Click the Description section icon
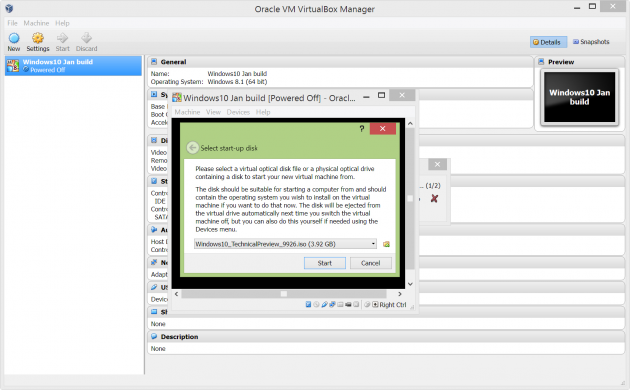This screenshot has height=390, width=630. click(x=154, y=336)
